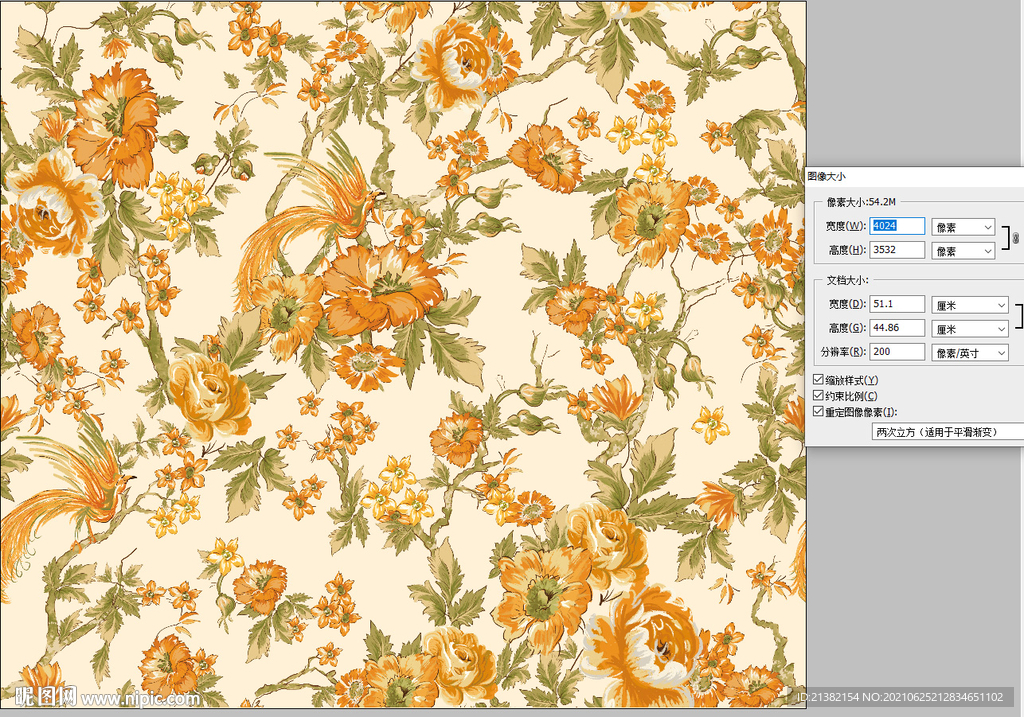This screenshot has width=1024, height=717.
Task: Click the pixel height field showing 3532
Action: [x=897, y=250]
